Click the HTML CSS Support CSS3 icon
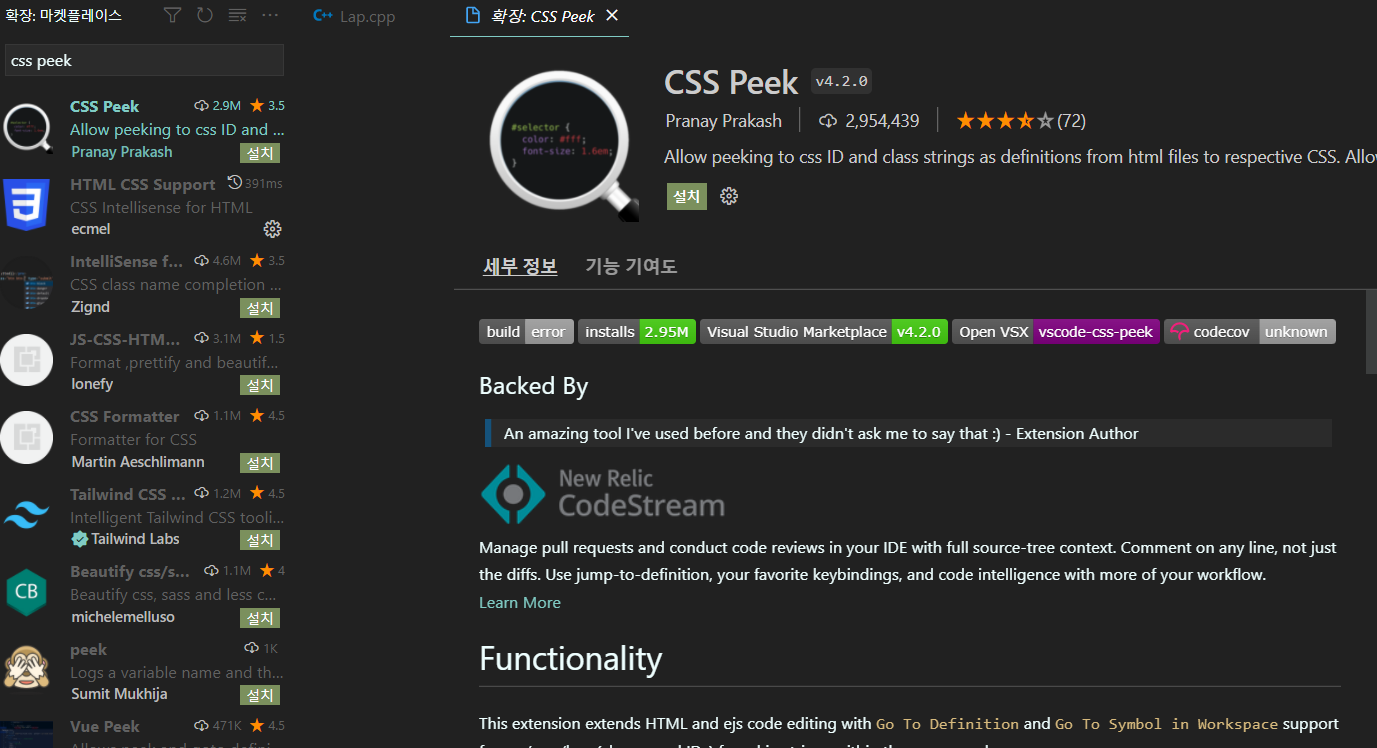The width and height of the screenshot is (1377, 748). (27, 205)
